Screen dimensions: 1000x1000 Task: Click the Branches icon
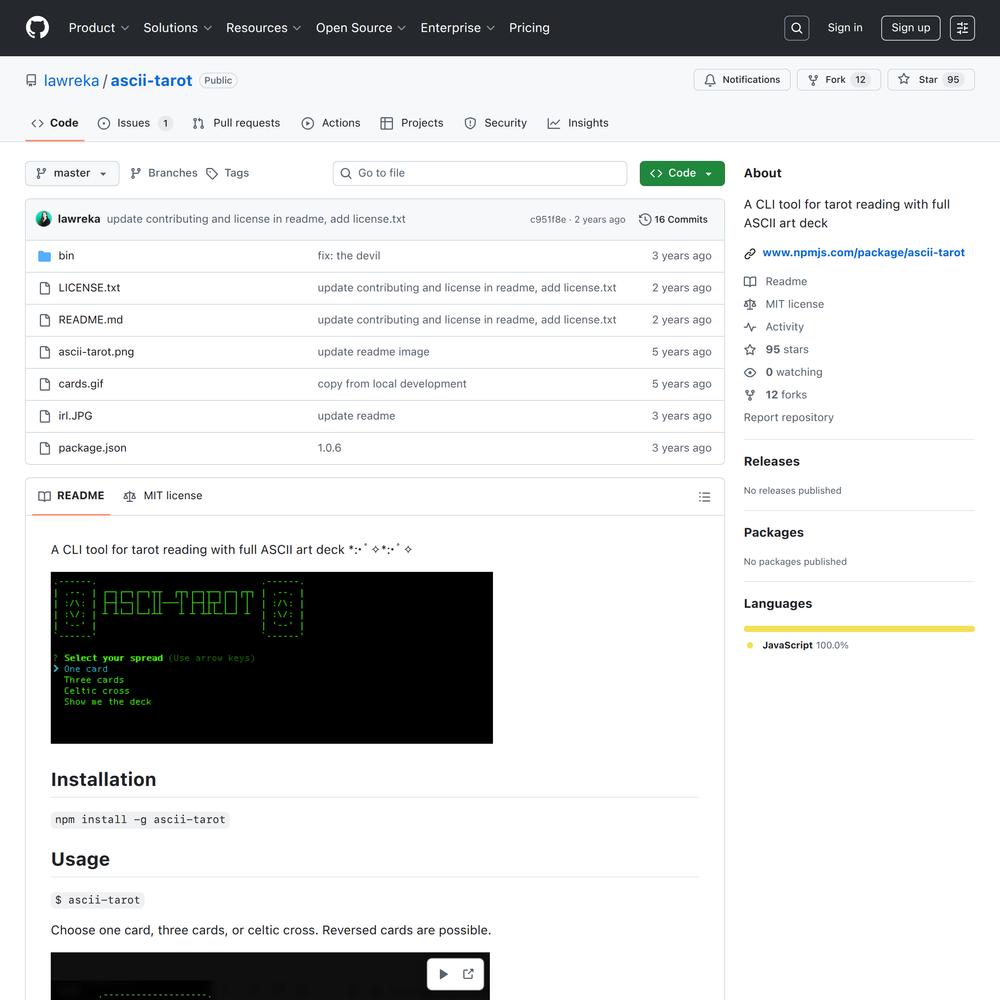pyautogui.click(x=135, y=173)
